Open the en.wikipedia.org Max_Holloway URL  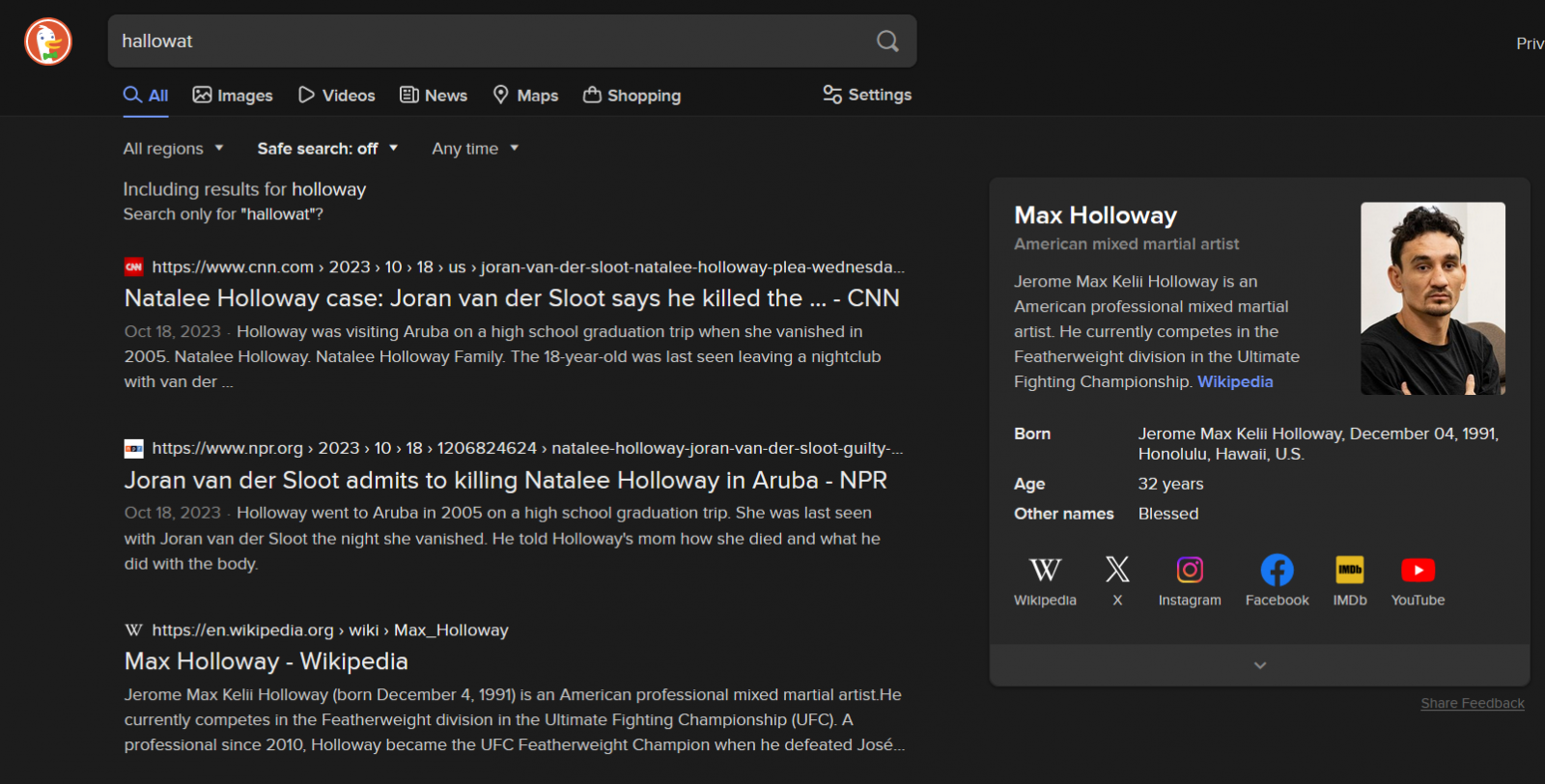coord(330,630)
